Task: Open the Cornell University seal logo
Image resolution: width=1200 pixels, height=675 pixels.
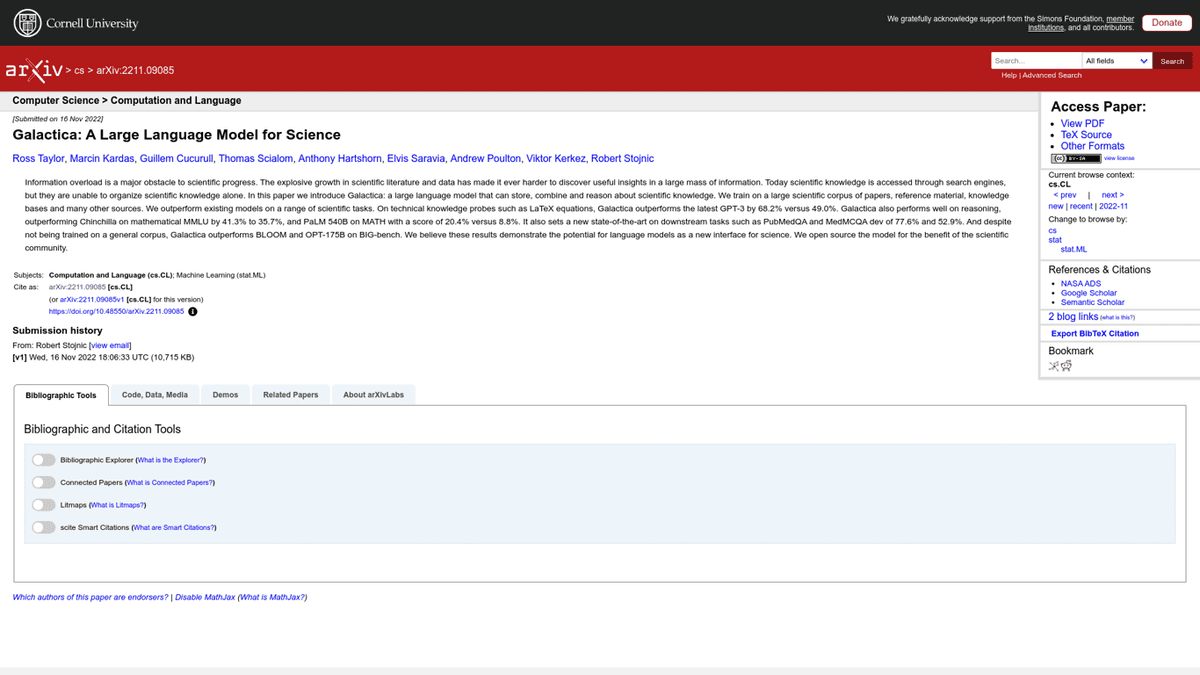Action: (27, 22)
